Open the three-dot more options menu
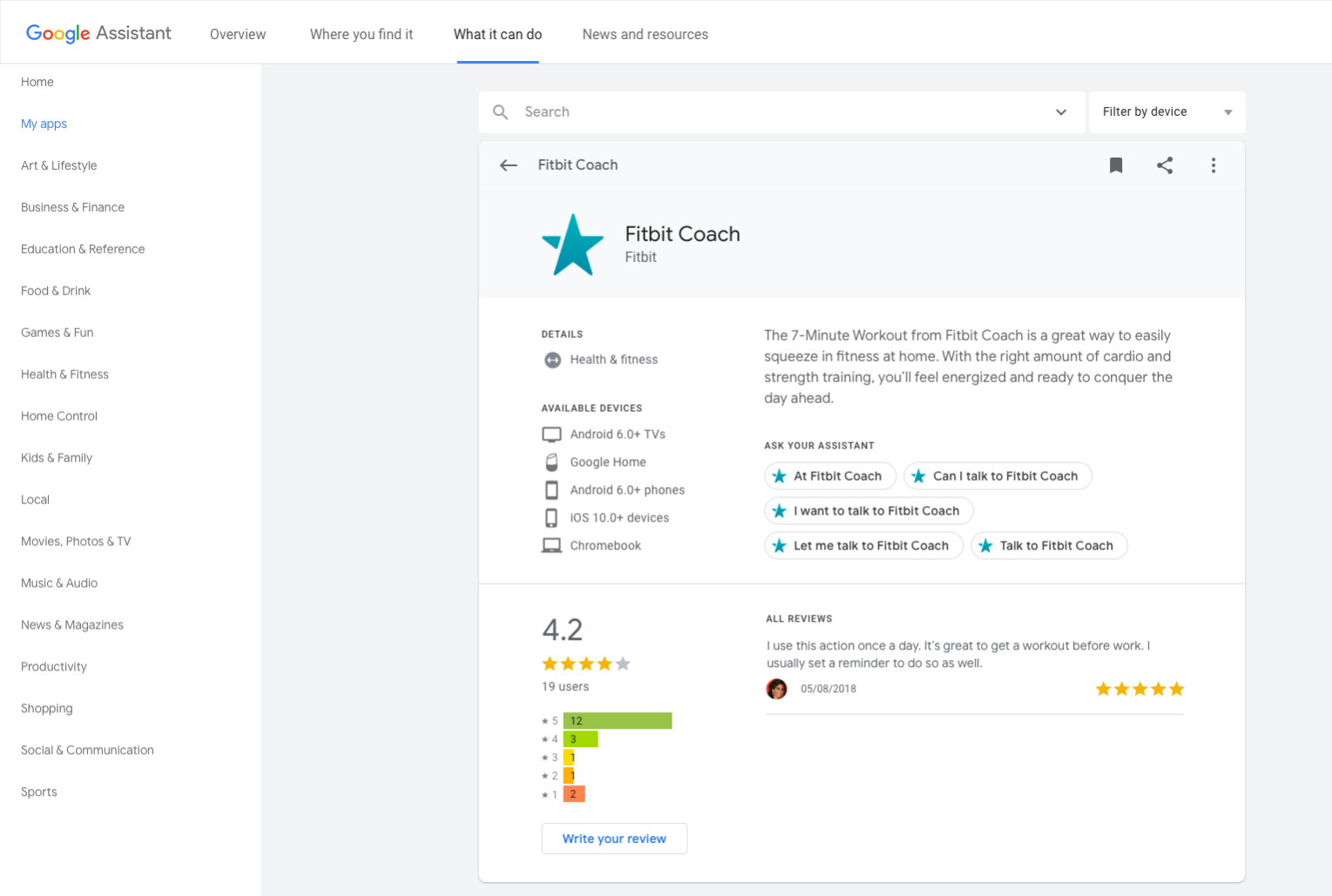This screenshot has height=896, width=1332. [1213, 165]
